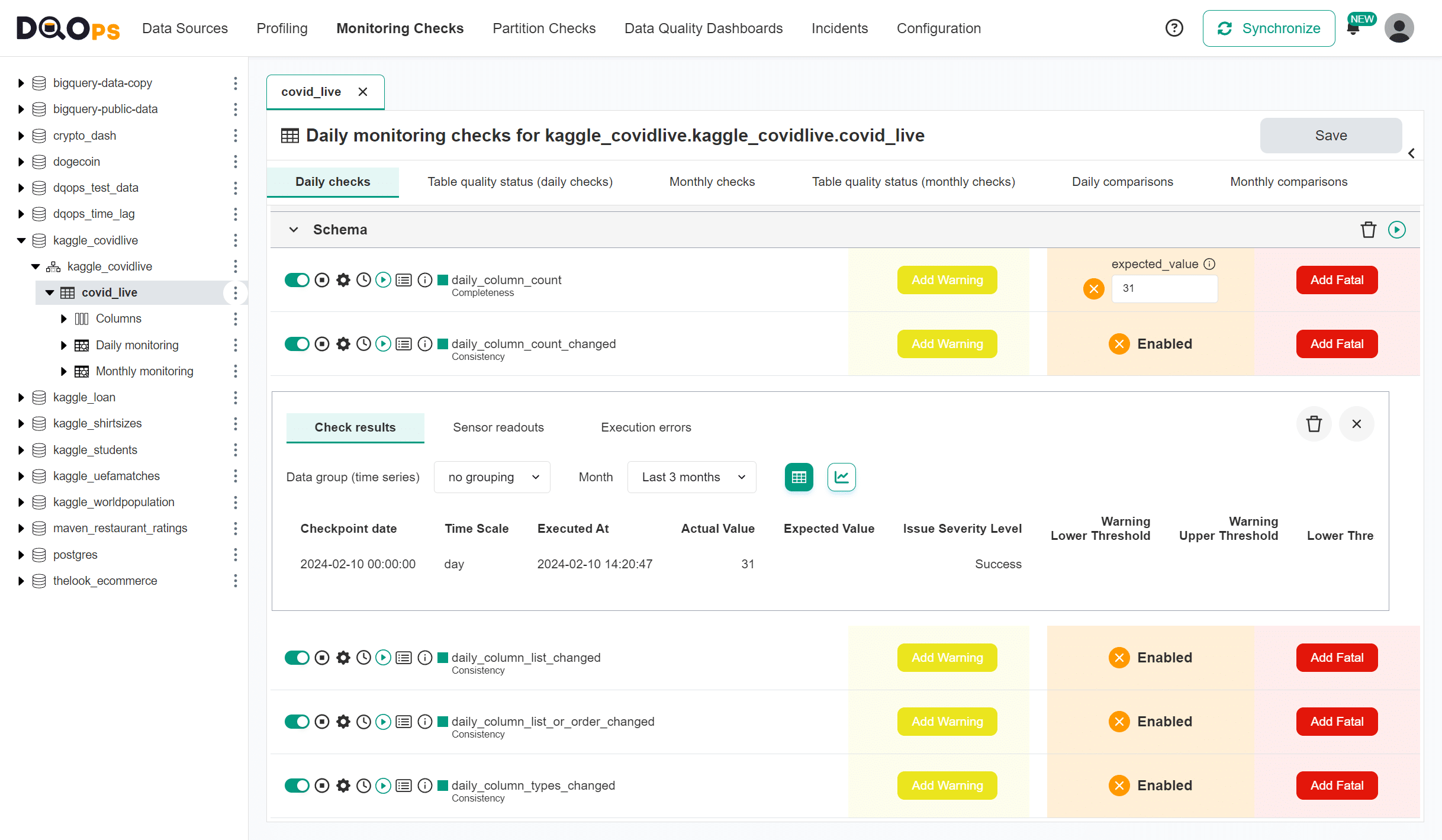Open schedule clock icon for daily_column_list_changed
The height and width of the screenshot is (840, 1442).
363,658
